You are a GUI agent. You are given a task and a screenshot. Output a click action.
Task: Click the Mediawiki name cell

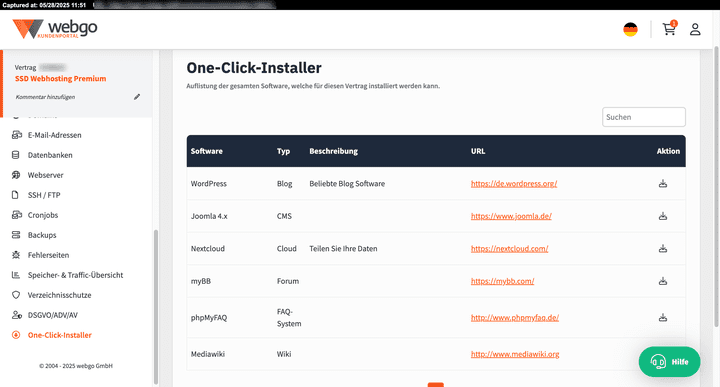coord(208,354)
